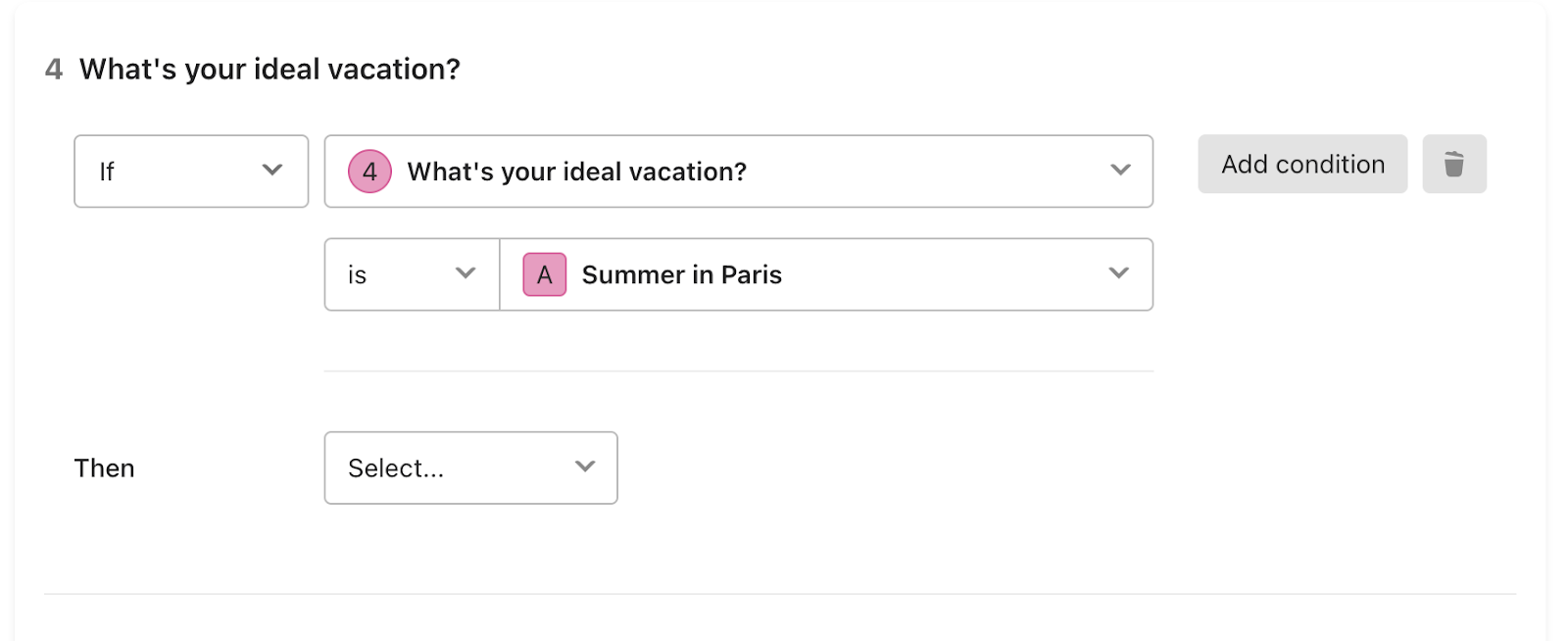Click the question 4 heading title
This screenshot has height=641, width=1568.
point(269,70)
